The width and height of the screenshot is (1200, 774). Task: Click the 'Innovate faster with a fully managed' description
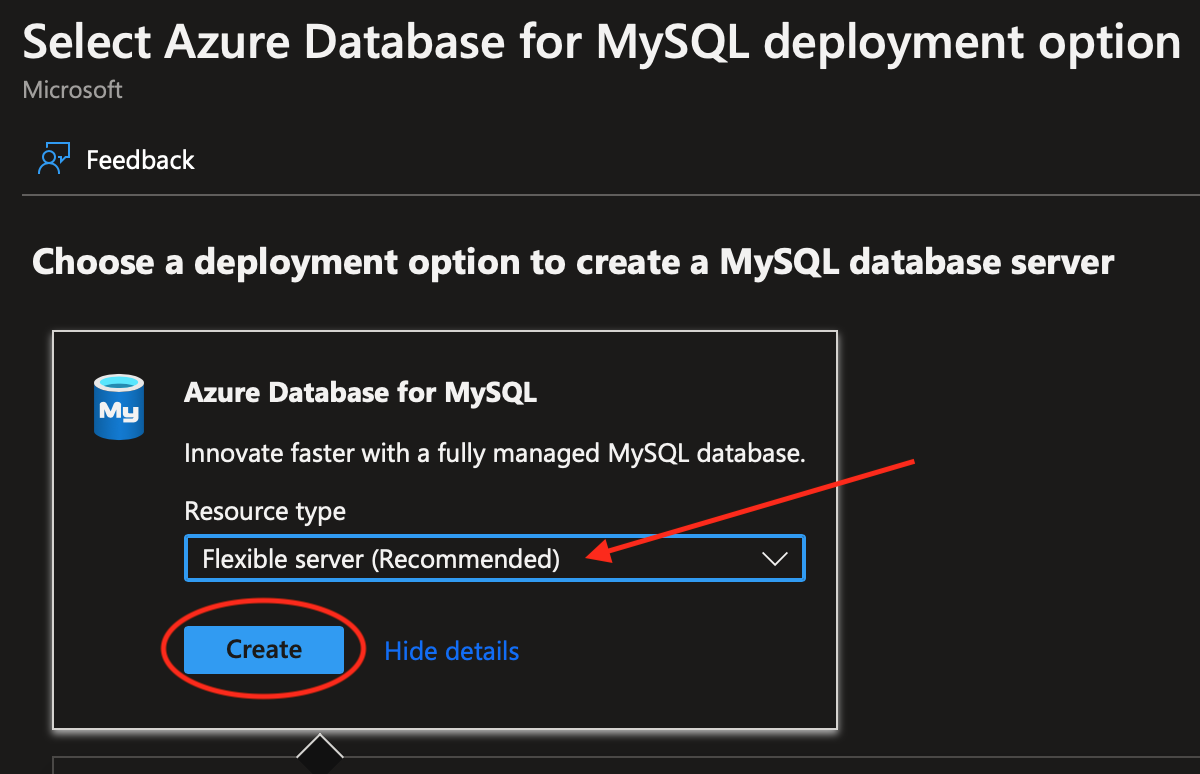[x=495, y=453]
